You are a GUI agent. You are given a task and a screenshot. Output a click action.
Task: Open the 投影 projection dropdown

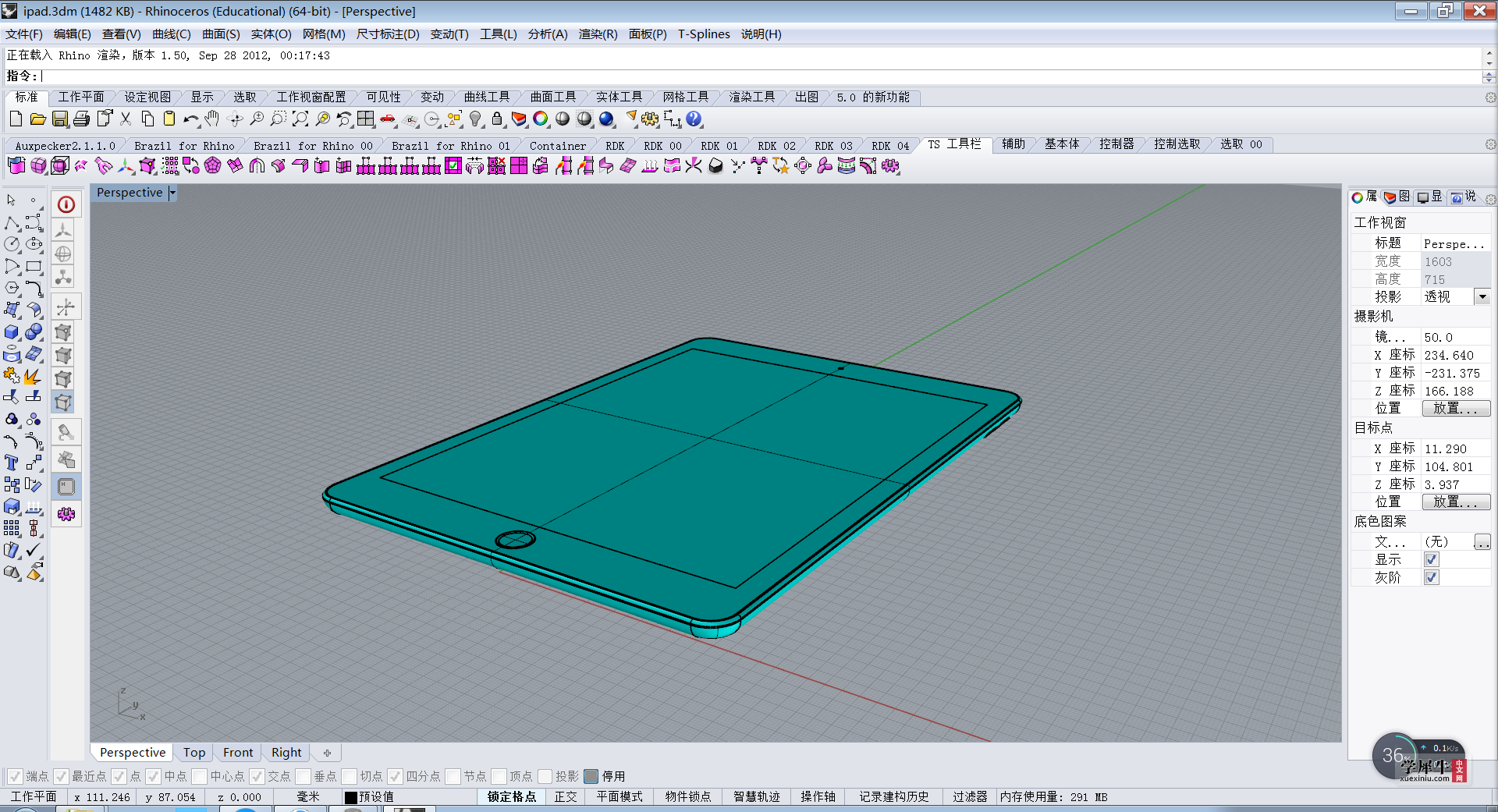point(1482,296)
